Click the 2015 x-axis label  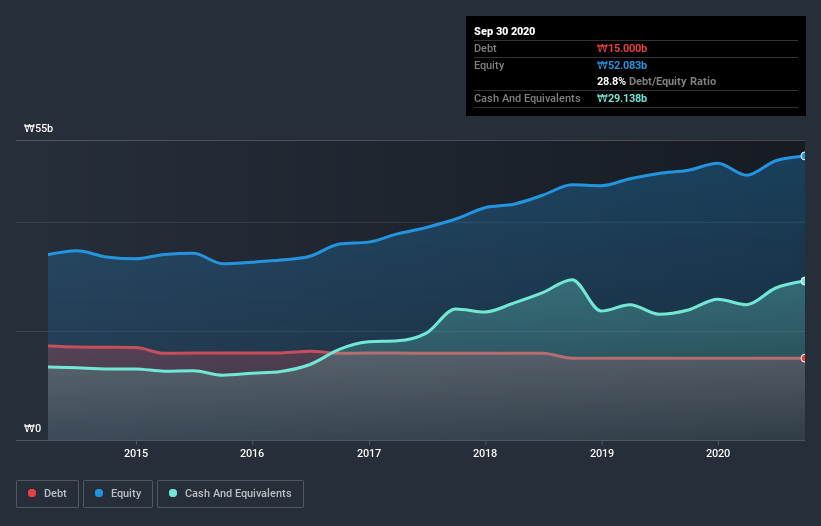136,453
